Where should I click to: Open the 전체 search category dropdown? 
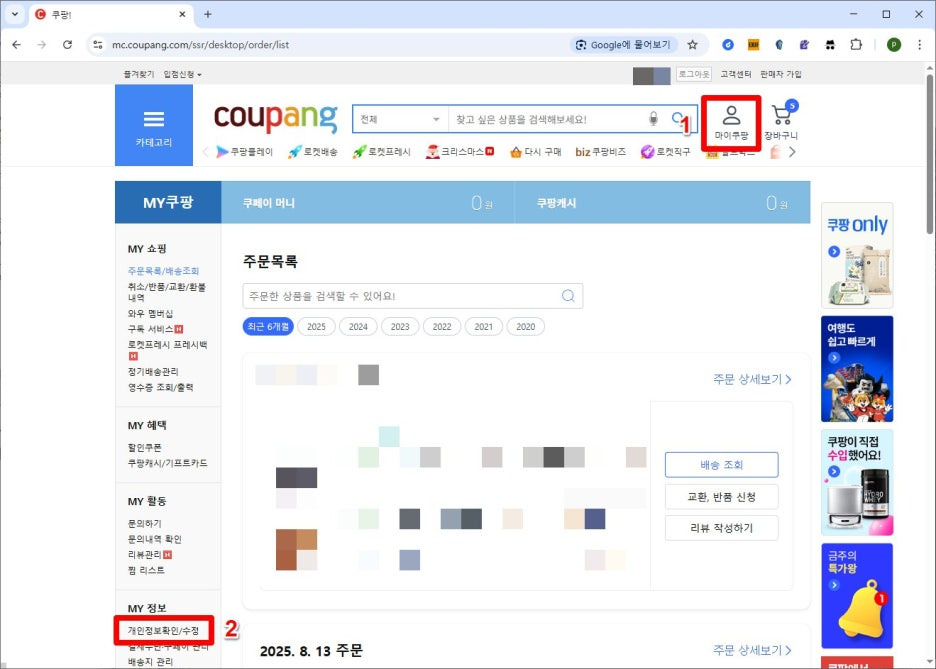(400, 119)
